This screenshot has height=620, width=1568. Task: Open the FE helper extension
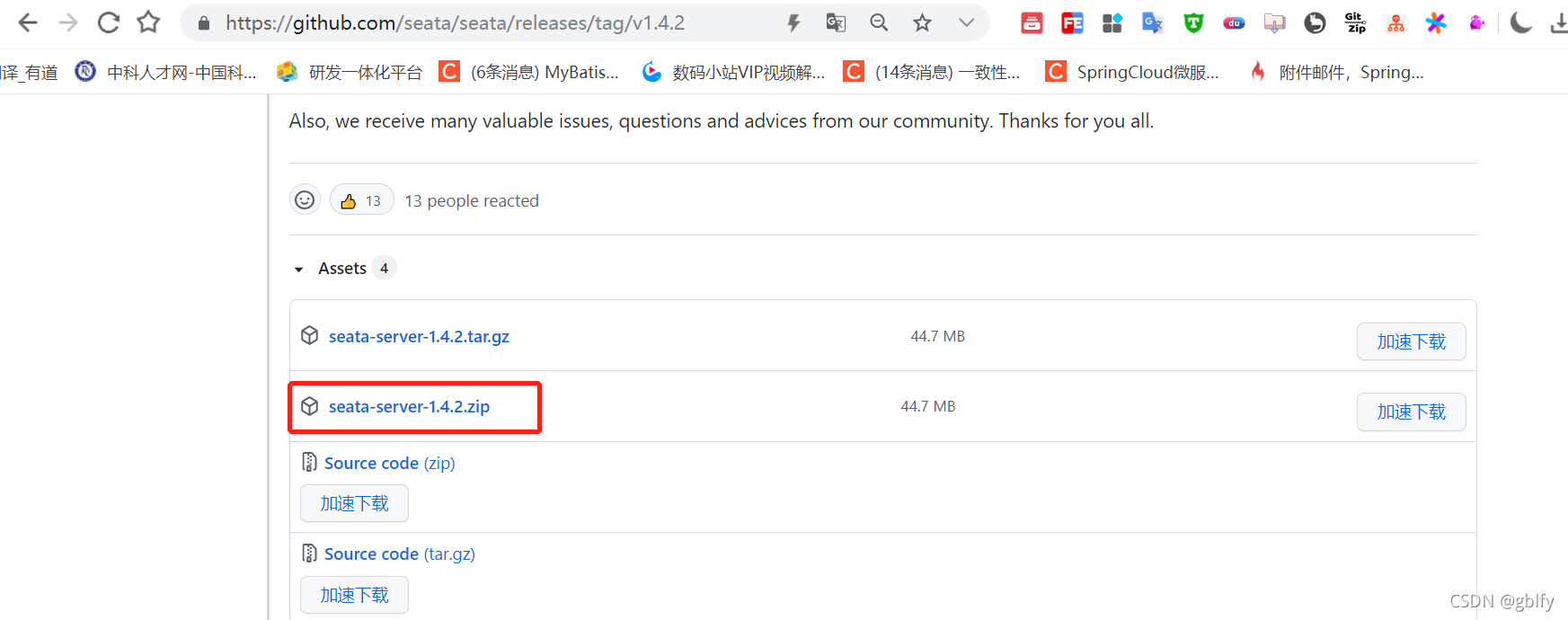pyautogui.click(x=1072, y=23)
